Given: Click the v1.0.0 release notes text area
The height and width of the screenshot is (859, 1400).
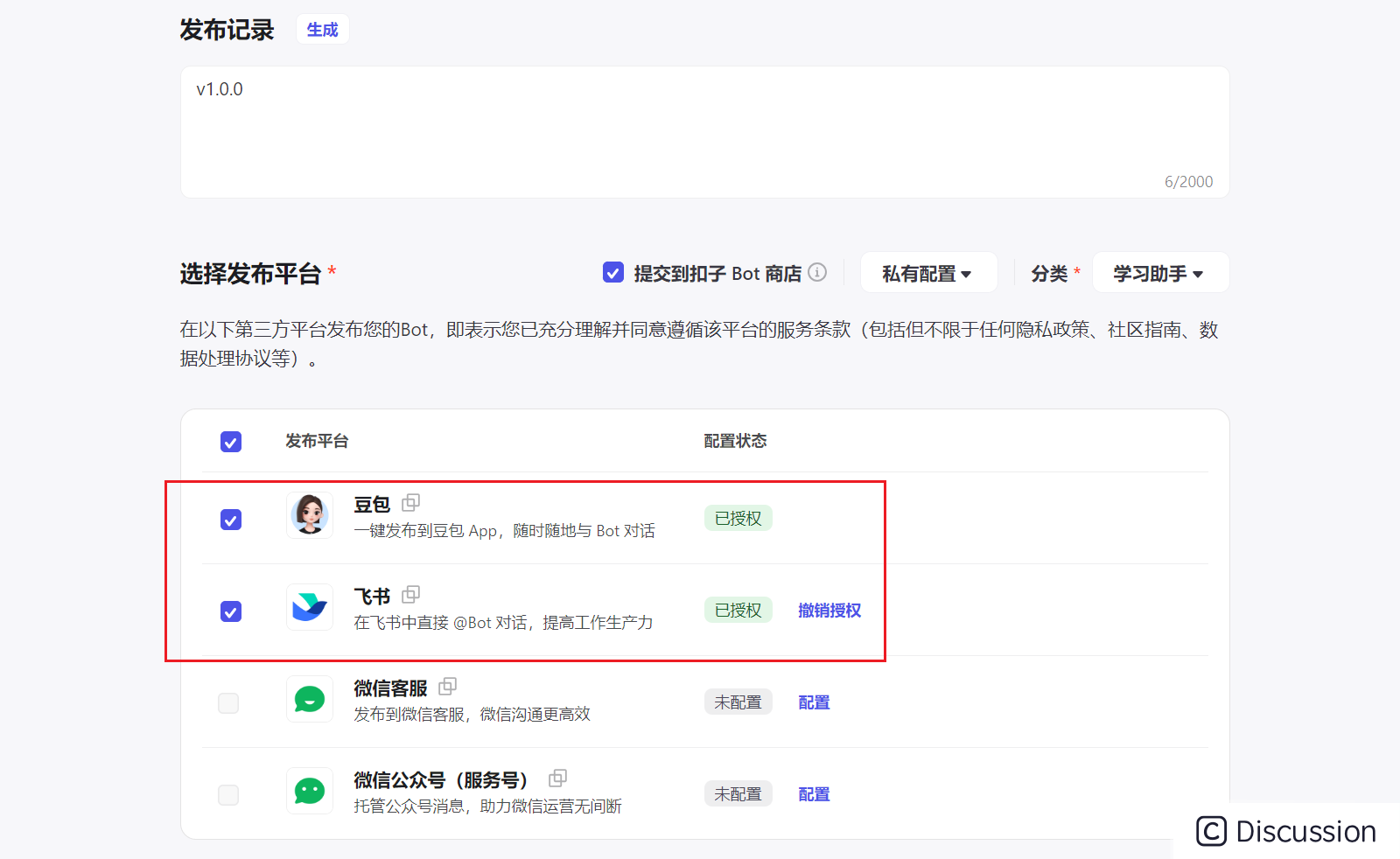Looking at the screenshot, I should tap(704, 132).
